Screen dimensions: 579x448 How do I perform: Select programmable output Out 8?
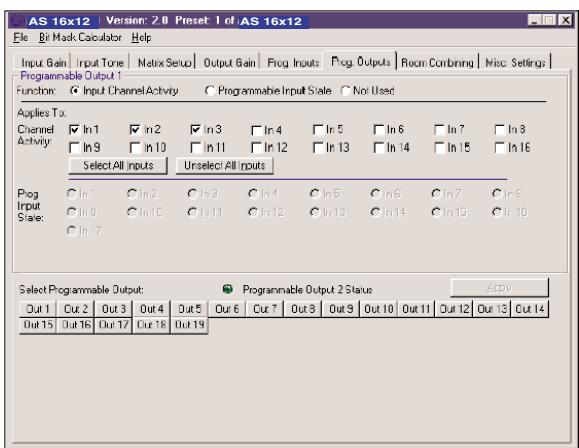[303, 309]
